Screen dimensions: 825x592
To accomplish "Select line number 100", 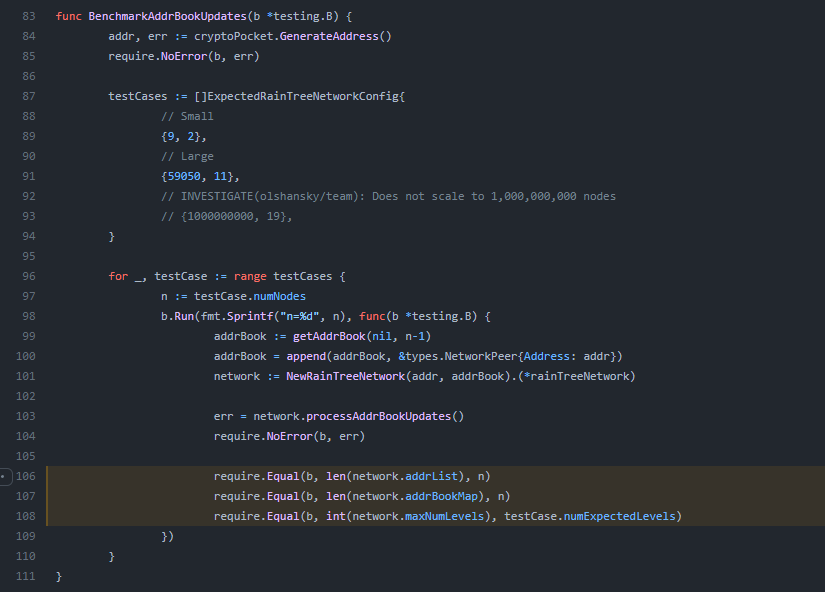I will [x=26, y=356].
